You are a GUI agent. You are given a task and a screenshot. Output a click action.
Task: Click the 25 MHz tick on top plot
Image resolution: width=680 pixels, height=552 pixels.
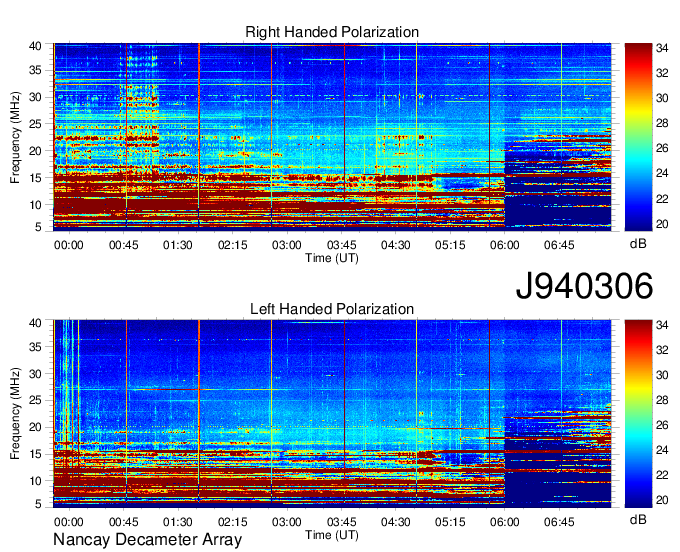point(35,124)
